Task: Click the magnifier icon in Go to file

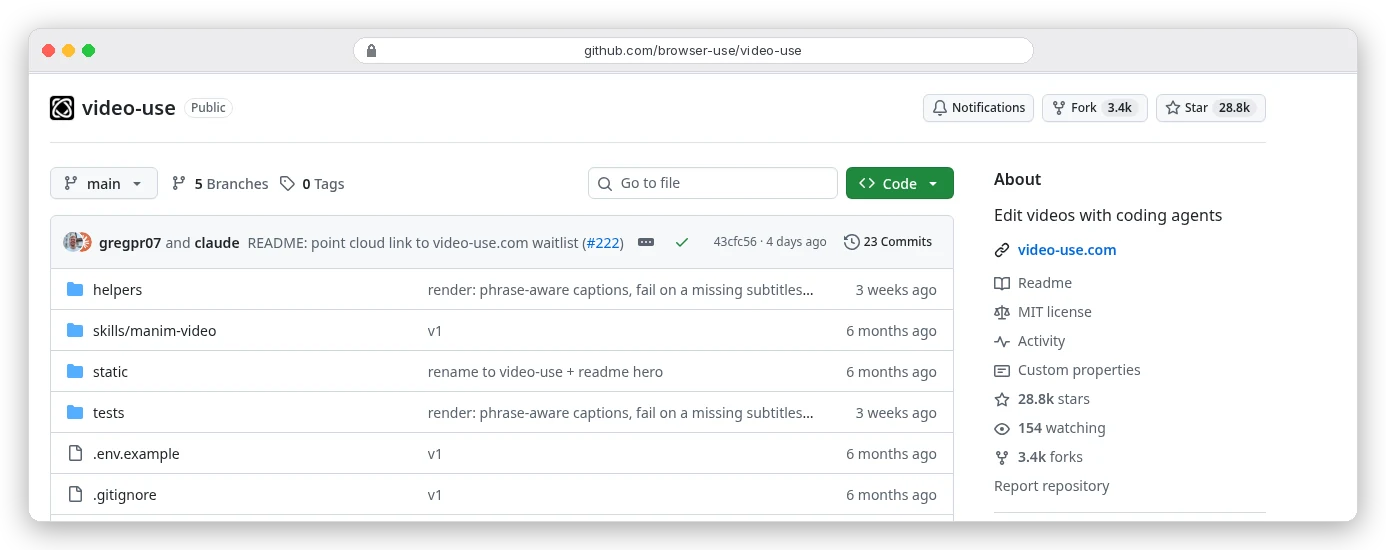Action: point(604,184)
